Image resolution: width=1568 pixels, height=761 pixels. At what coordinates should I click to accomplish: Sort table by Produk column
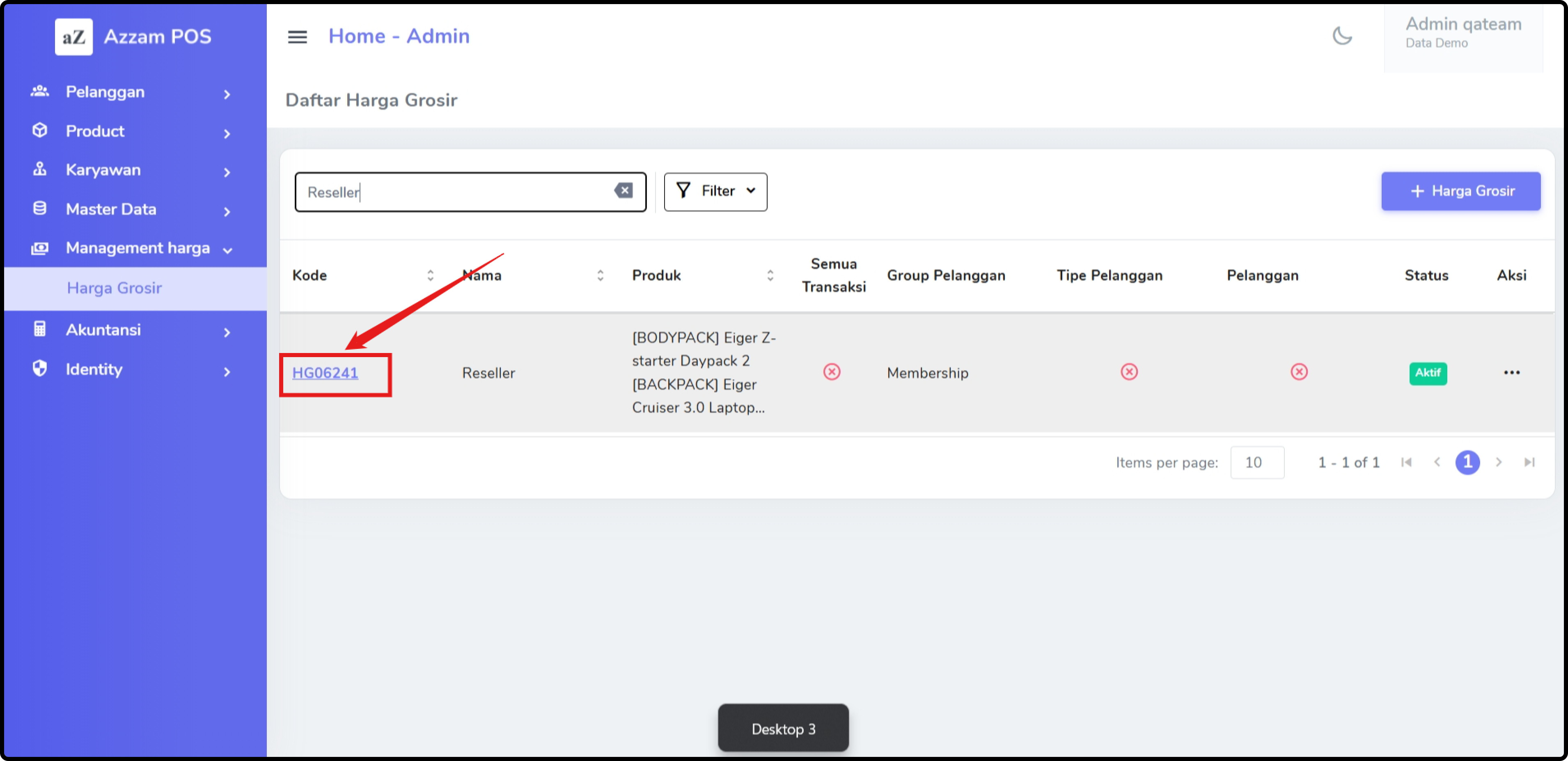tap(770, 275)
